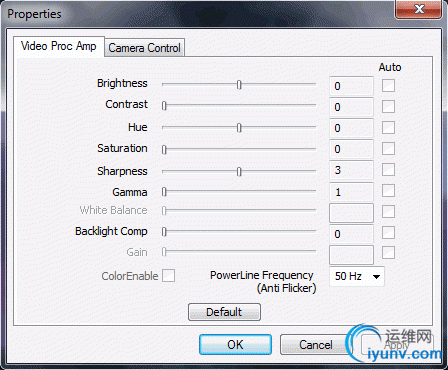This screenshot has height=370, width=448.
Task: Click the Saturation value field
Action: click(351, 149)
